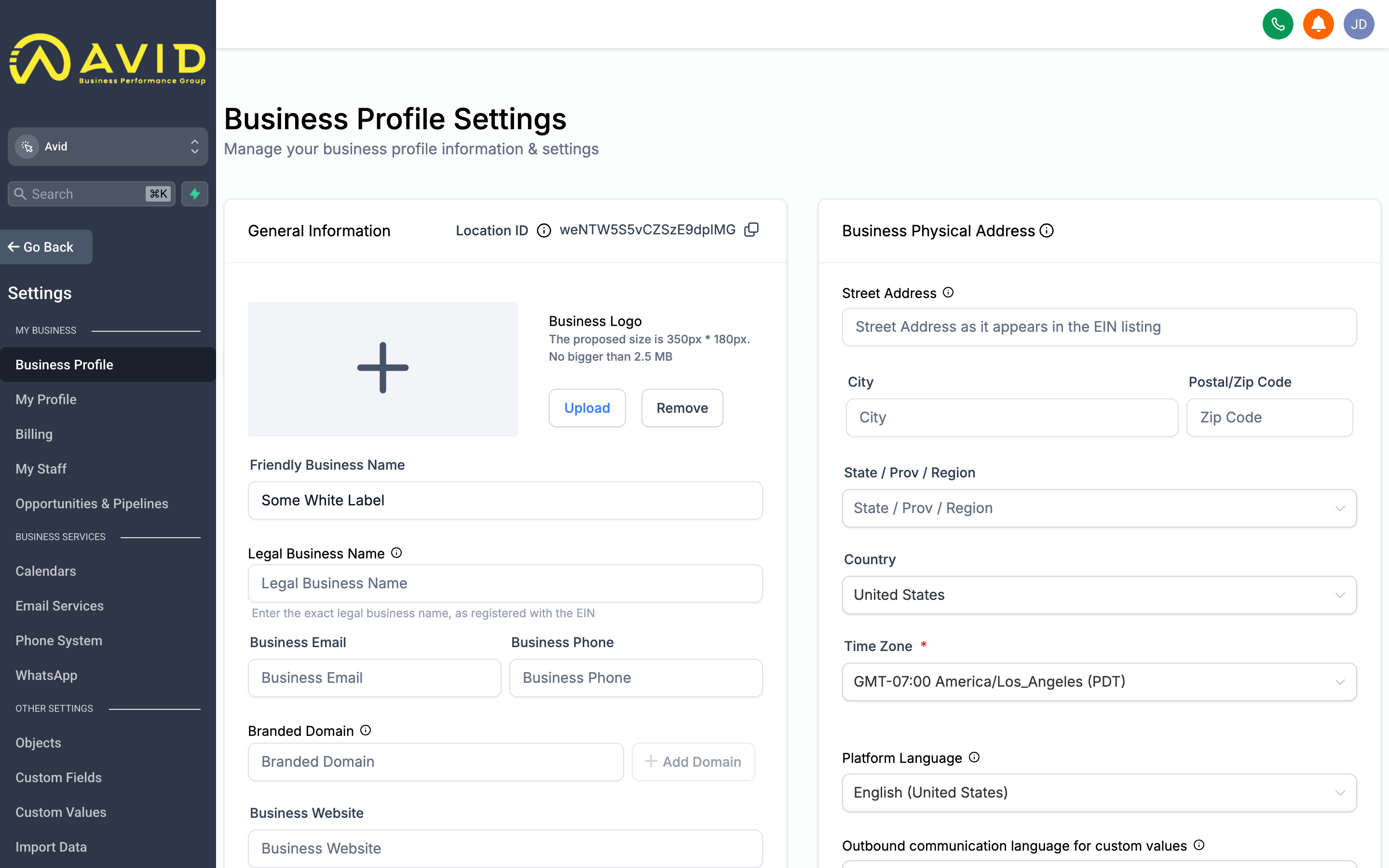Click the lightning bolt quick actions icon

pos(194,193)
